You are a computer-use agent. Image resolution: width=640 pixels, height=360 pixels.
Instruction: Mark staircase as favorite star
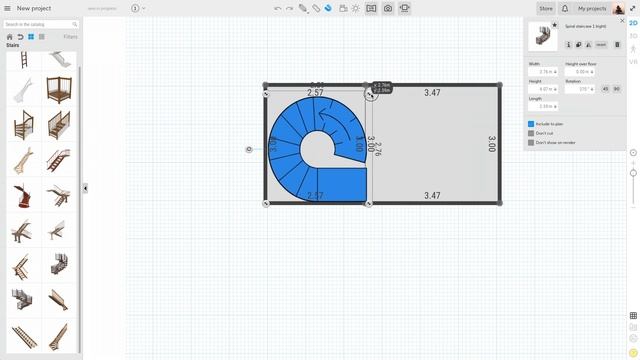(x=554, y=25)
